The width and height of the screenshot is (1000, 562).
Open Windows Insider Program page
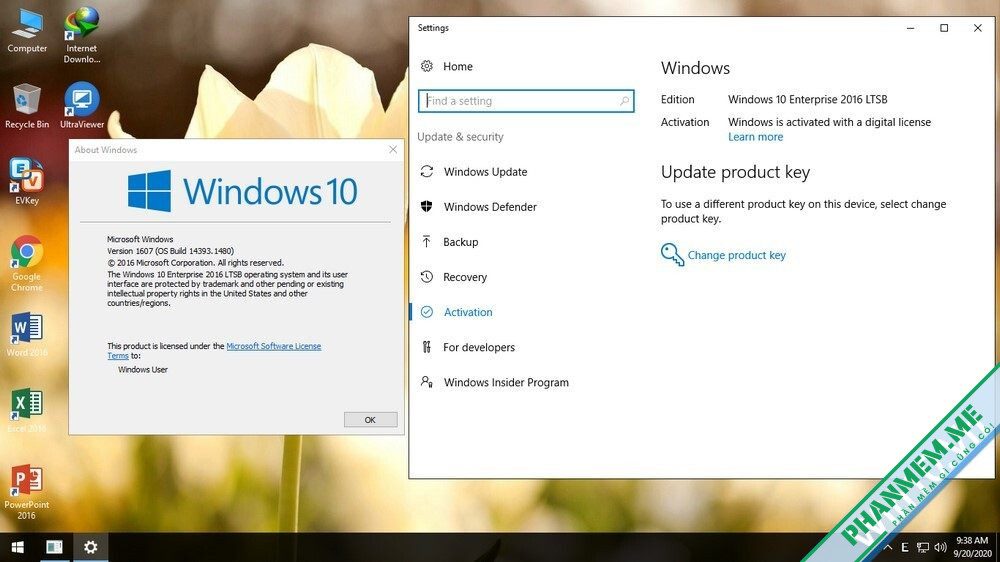[x=506, y=382]
